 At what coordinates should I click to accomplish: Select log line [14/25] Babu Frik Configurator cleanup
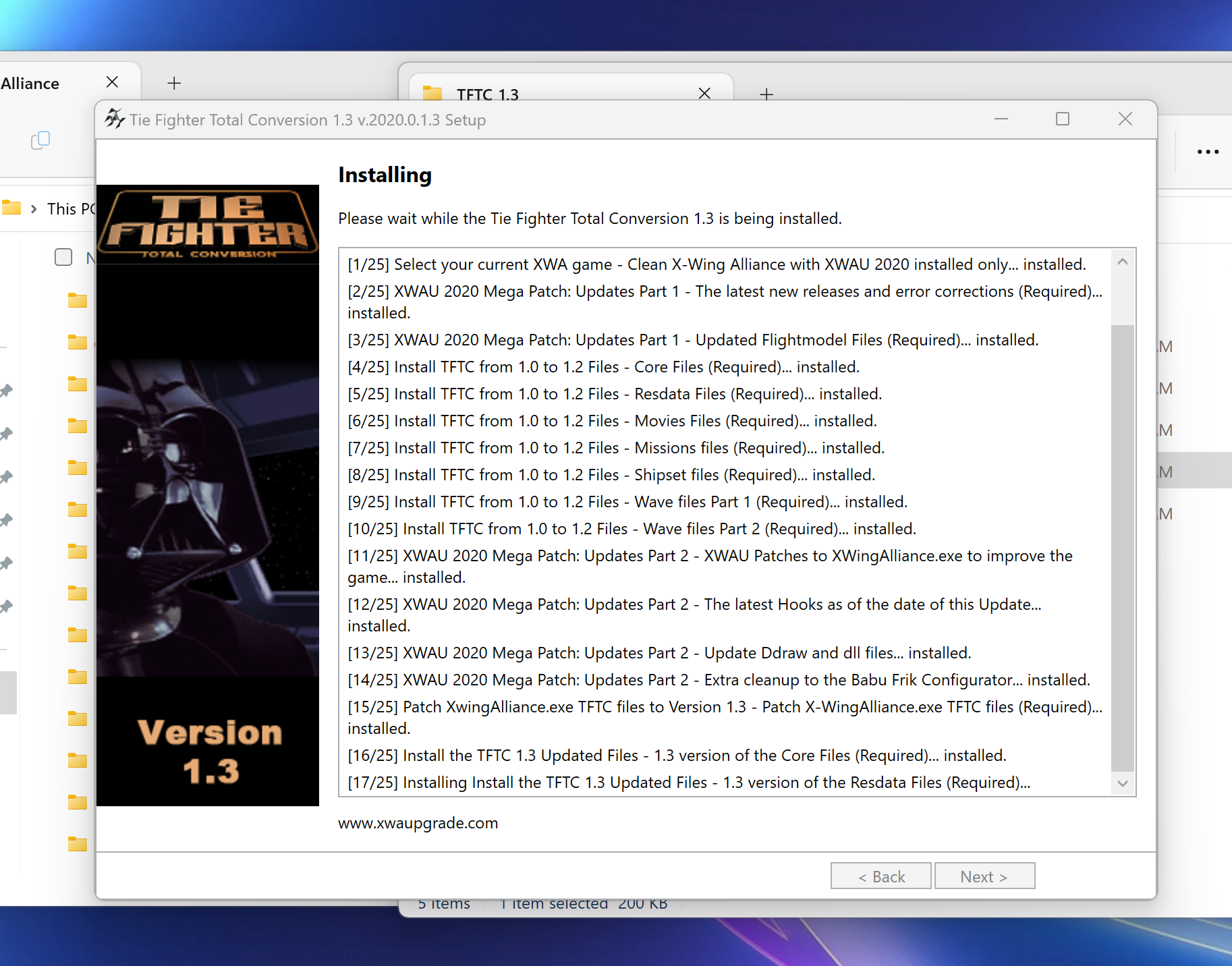719,680
